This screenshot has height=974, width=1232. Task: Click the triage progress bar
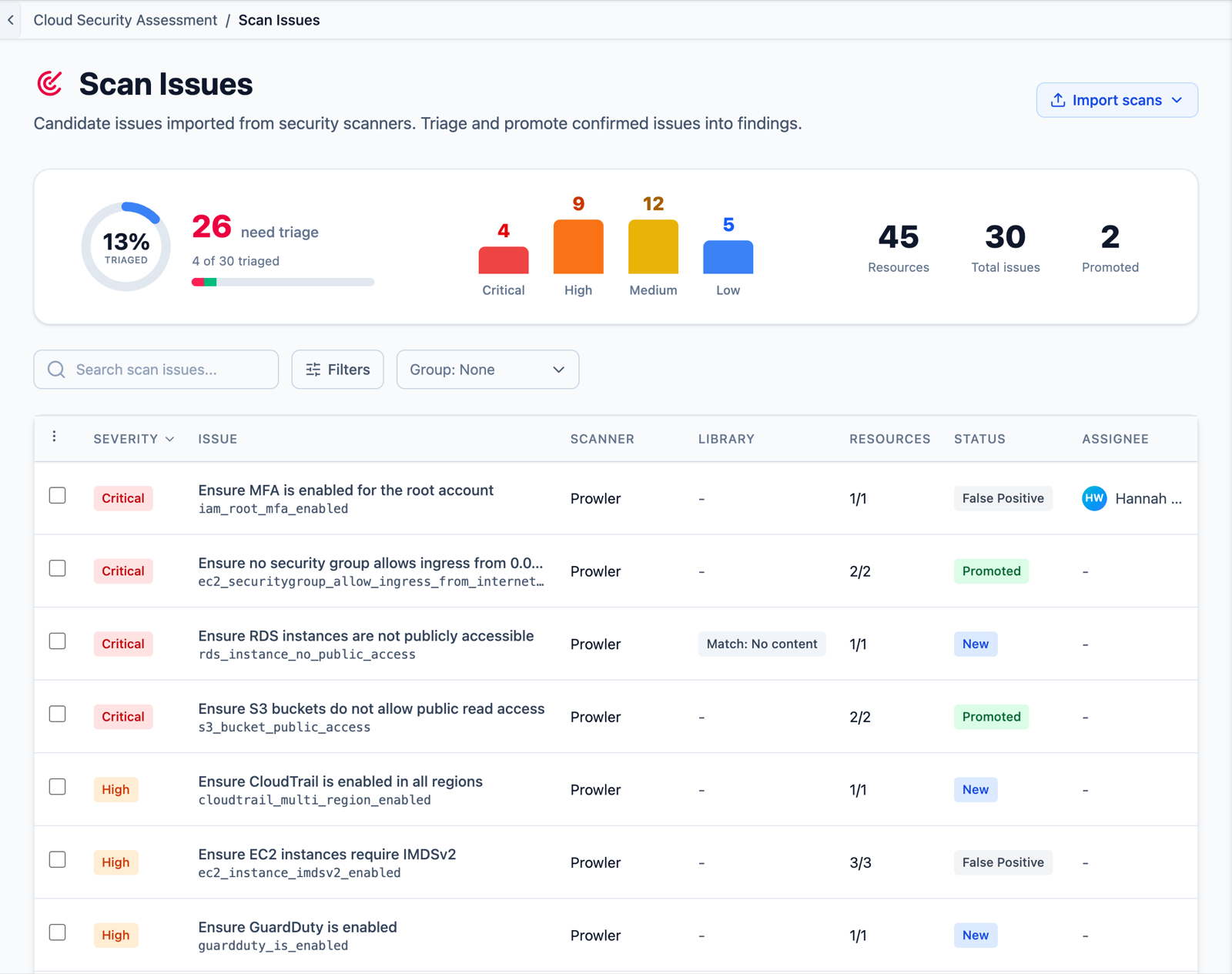[x=283, y=283]
